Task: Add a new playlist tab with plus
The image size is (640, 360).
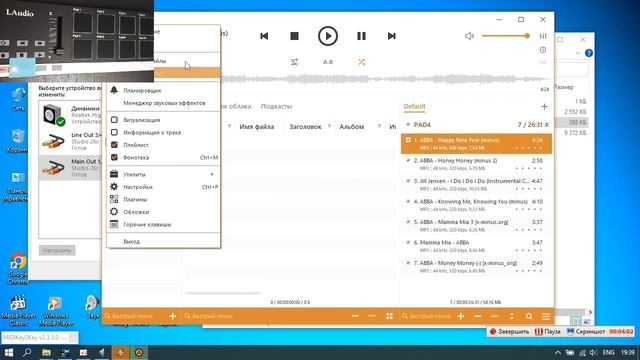Action: (x=544, y=107)
